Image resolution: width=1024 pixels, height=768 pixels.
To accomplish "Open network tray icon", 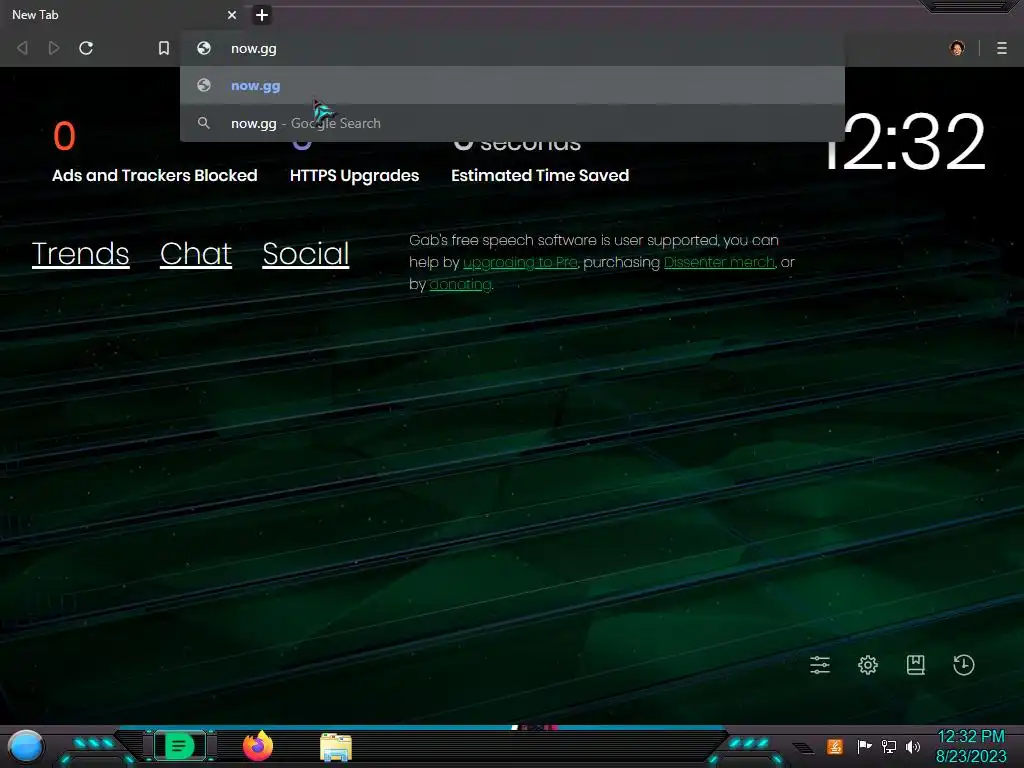I will click(x=889, y=746).
